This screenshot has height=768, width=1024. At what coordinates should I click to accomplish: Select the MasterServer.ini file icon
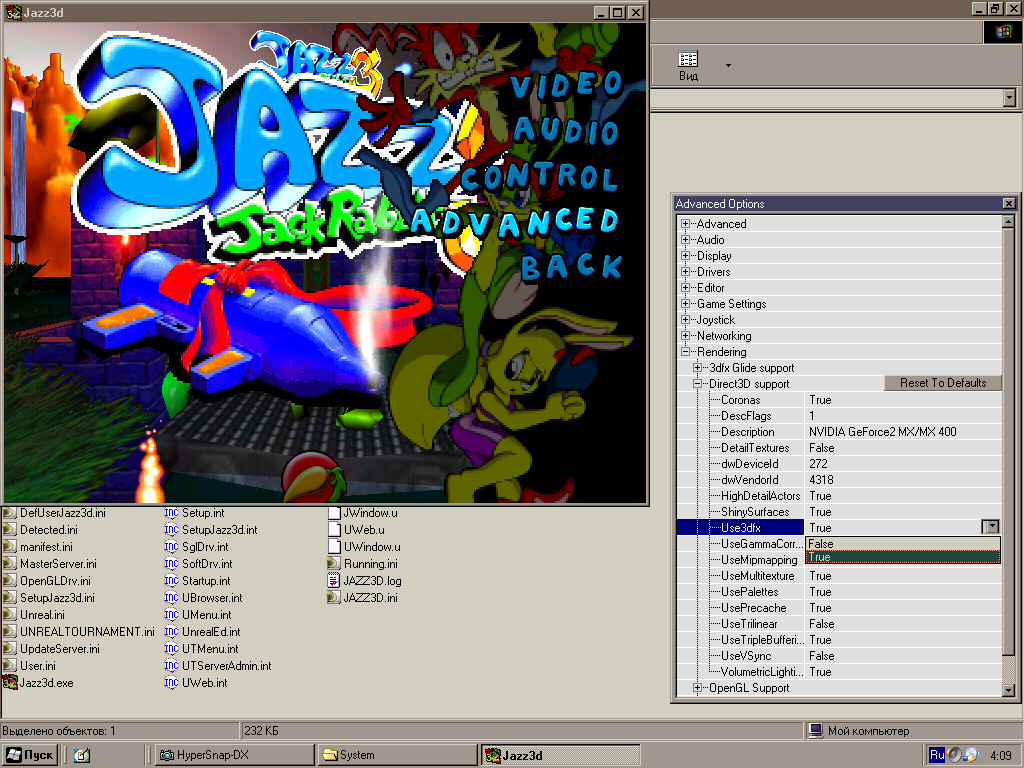click(10, 564)
